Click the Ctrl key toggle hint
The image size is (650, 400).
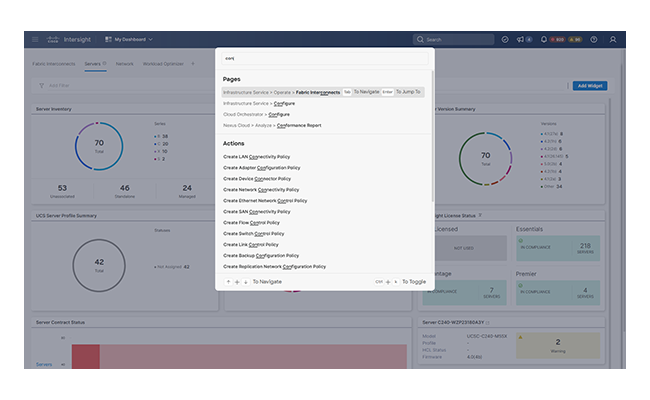tap(379, 282)
